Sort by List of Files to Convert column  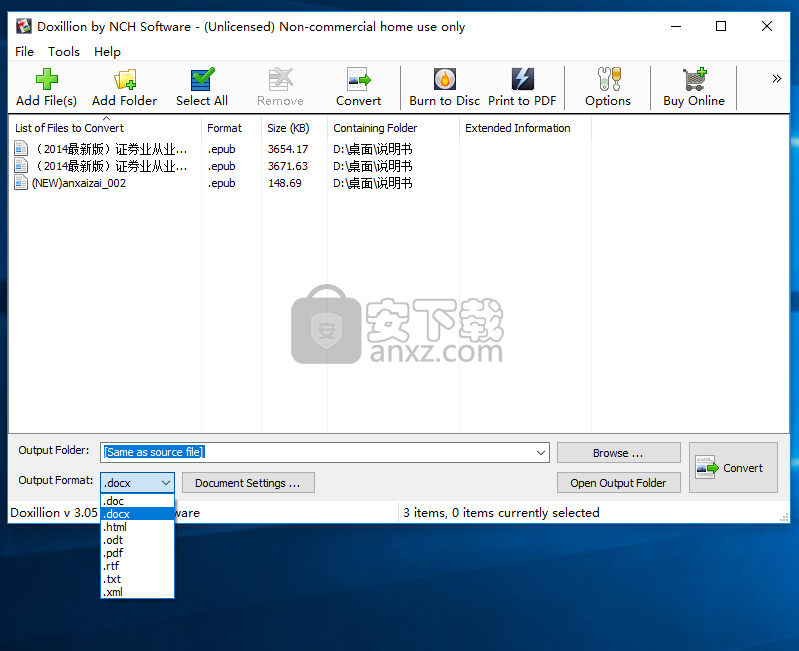click(105, 128)
